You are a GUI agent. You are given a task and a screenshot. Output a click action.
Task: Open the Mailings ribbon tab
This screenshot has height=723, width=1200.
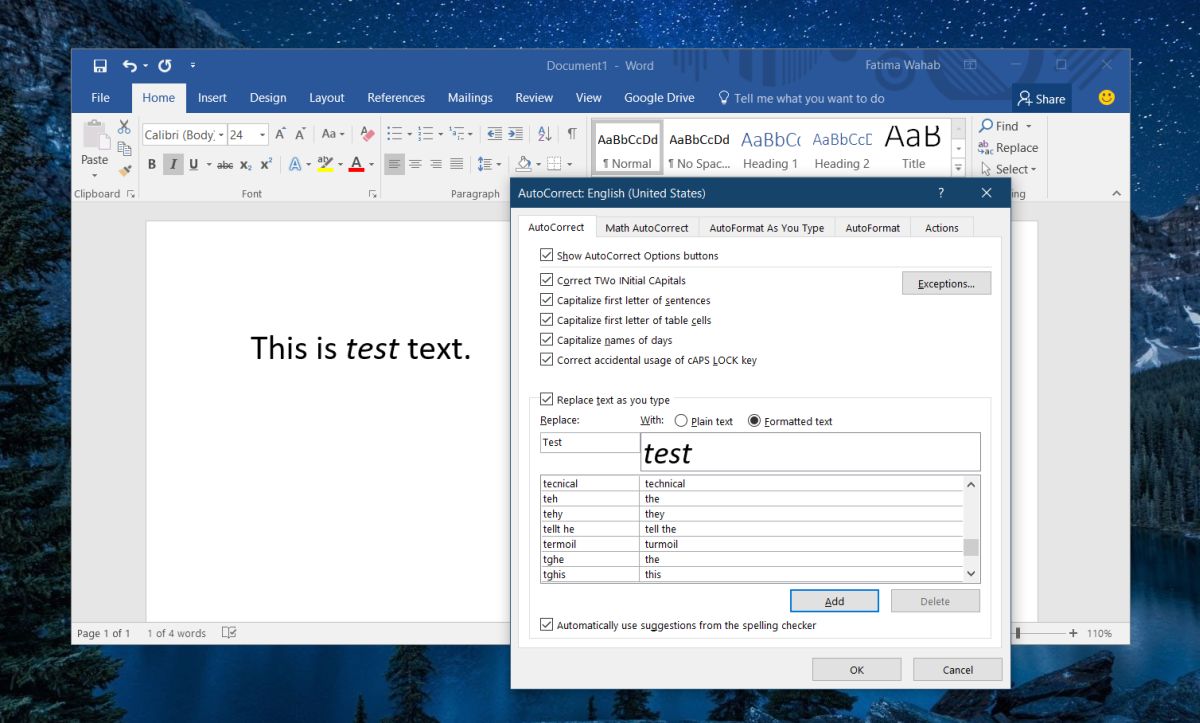click(x=469, y=97)
